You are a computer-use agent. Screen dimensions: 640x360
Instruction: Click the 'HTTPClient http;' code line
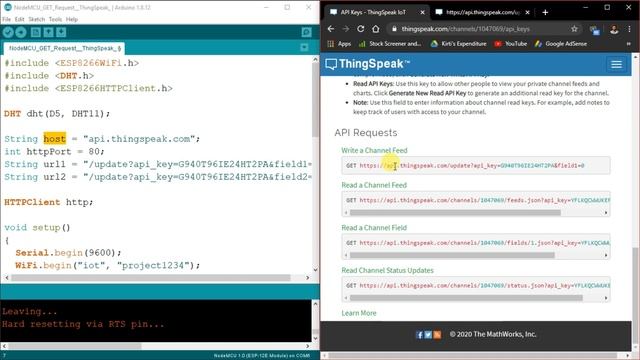point(49,202)
